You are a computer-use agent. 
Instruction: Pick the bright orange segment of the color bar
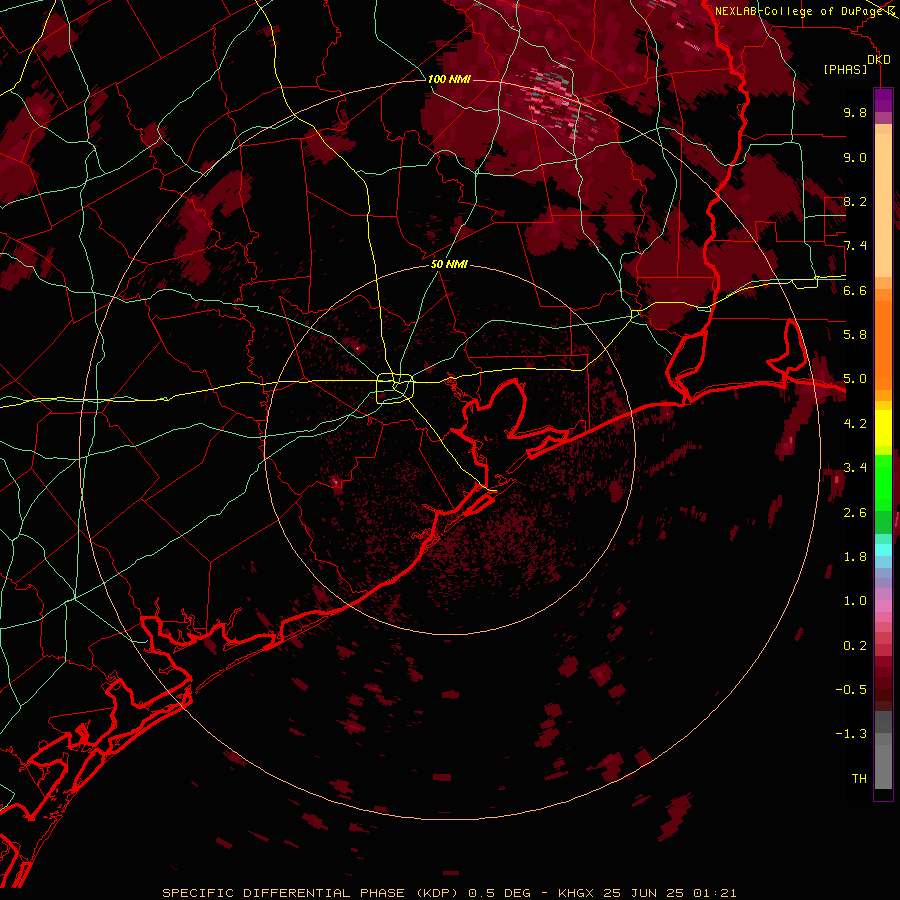coord(883,344)
